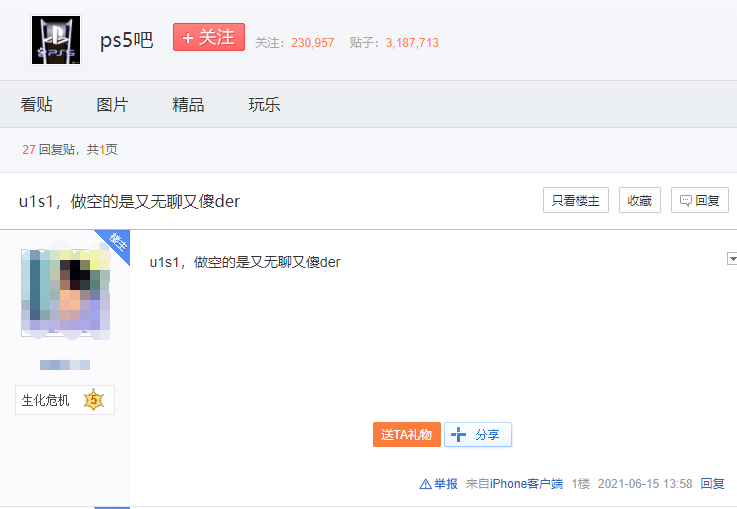Open the iPhone客户端 source link
This screenshot has width=737, height=509.
pos(526,484)
